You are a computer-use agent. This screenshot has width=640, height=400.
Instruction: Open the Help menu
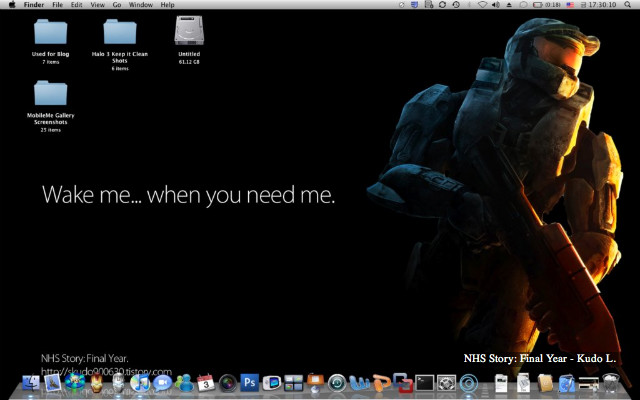coord(167,4)
